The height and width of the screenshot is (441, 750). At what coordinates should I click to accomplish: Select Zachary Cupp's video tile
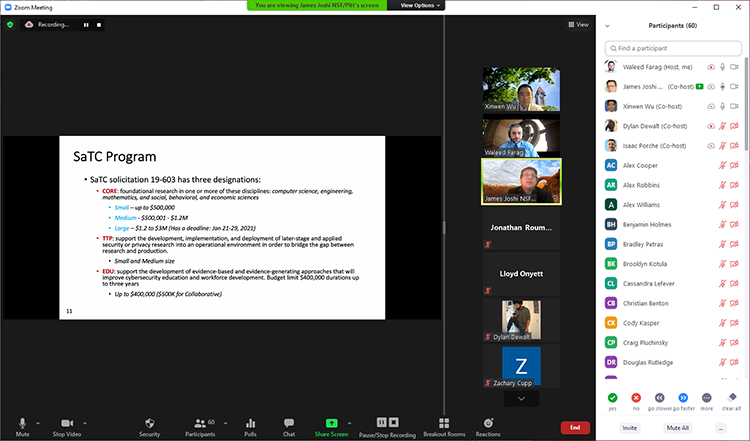point(521,366)
